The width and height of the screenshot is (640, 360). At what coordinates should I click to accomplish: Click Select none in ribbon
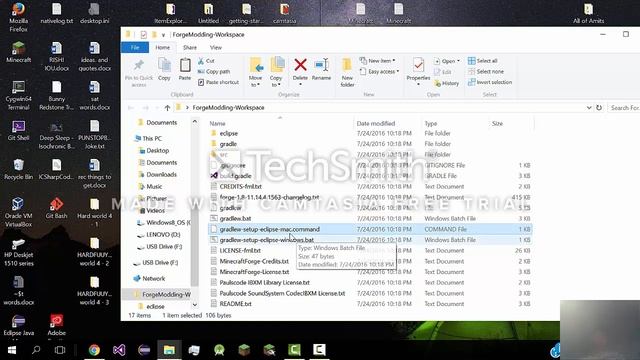486,71
